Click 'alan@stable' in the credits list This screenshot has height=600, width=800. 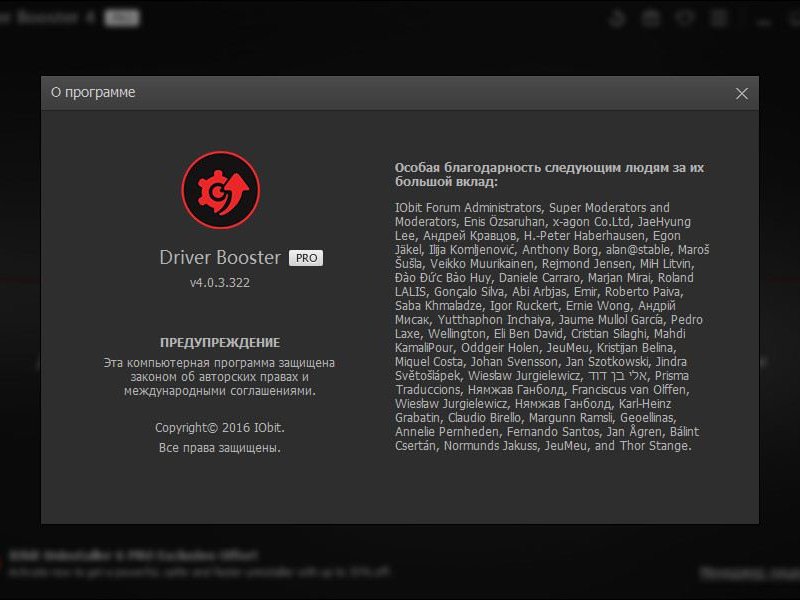coord(638,250)
